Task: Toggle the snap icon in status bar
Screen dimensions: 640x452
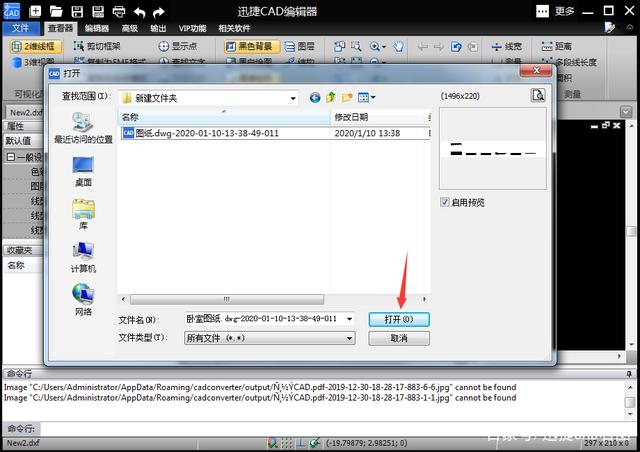Action: click(273, 443)
